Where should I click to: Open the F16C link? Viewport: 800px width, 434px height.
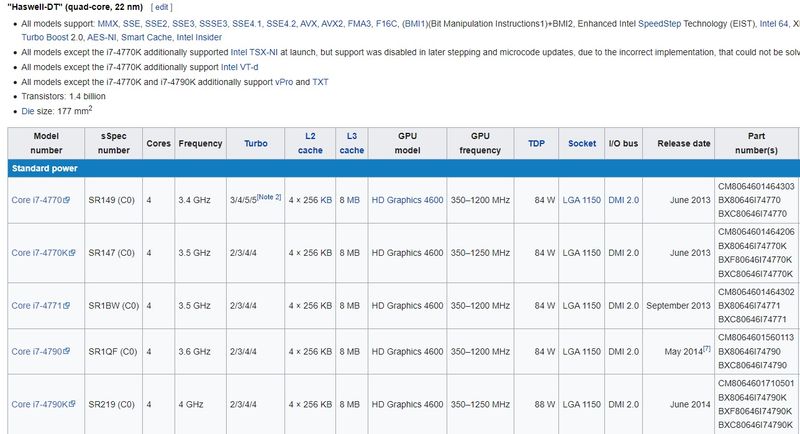[386, 23]
